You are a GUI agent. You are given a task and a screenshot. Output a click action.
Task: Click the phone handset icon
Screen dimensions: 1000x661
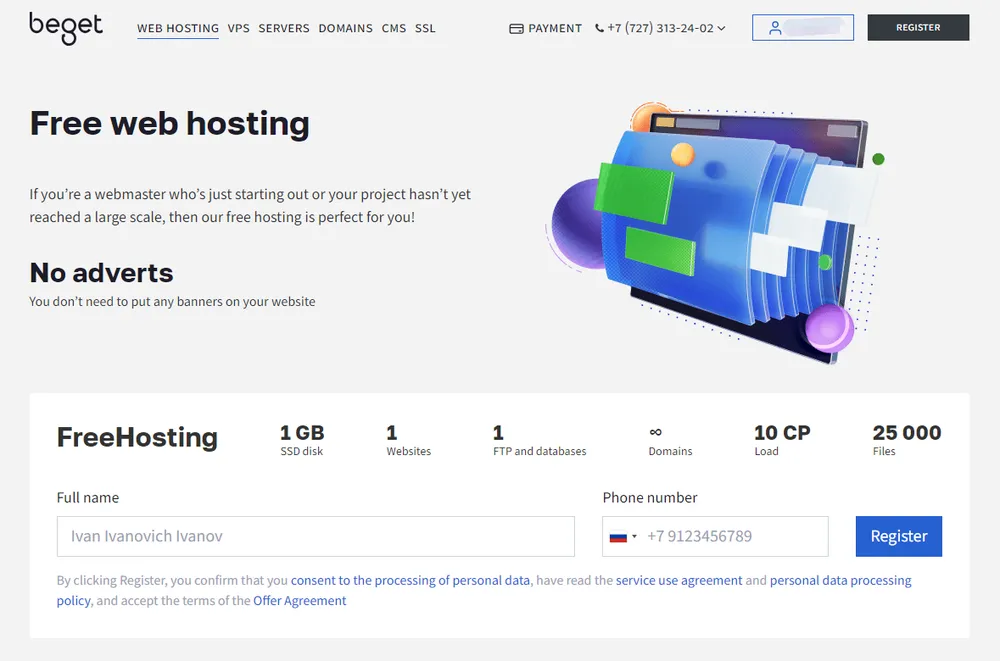(600, 29)
